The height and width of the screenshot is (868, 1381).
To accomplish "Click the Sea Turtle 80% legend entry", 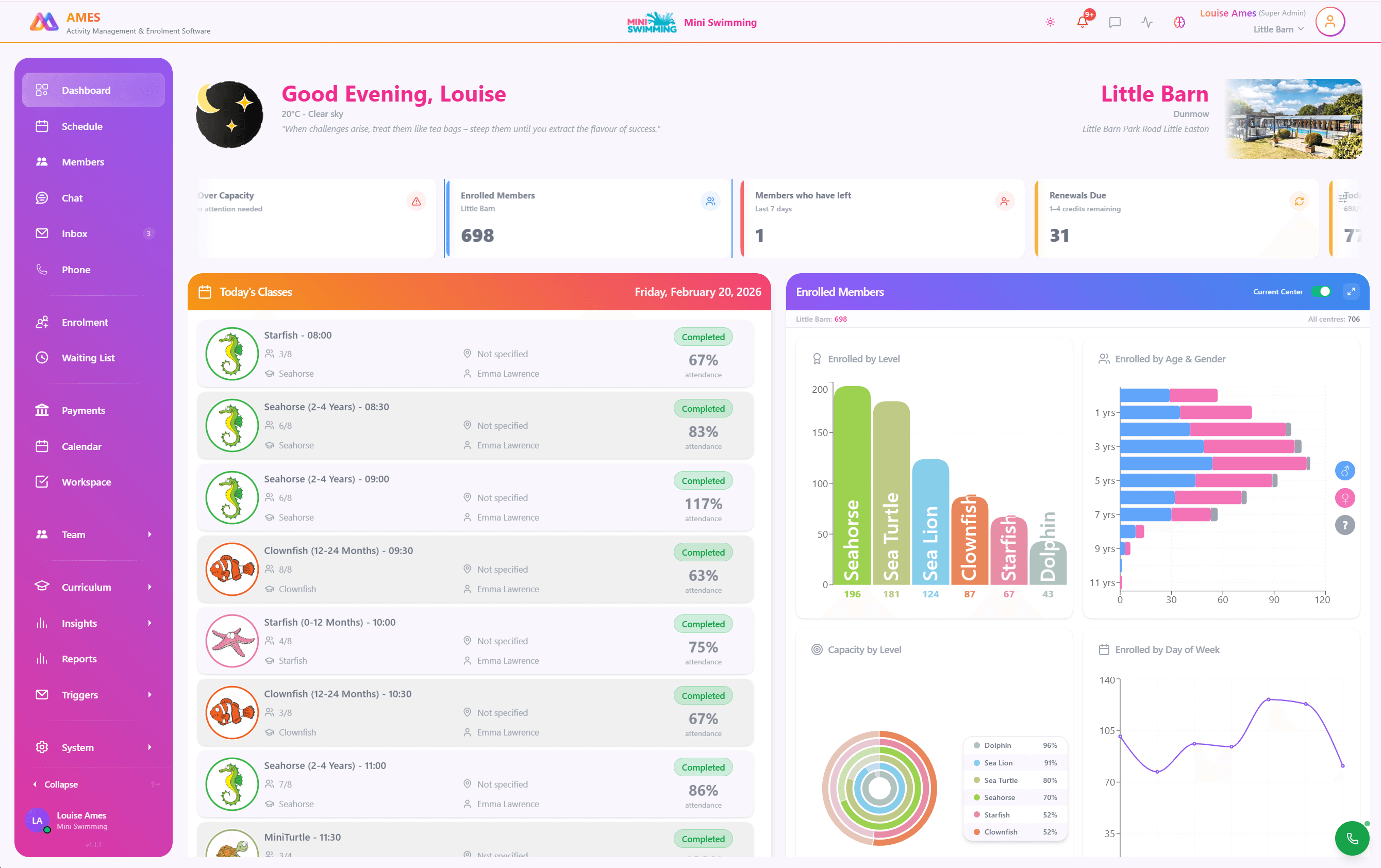I will (x=1015, y=780).
